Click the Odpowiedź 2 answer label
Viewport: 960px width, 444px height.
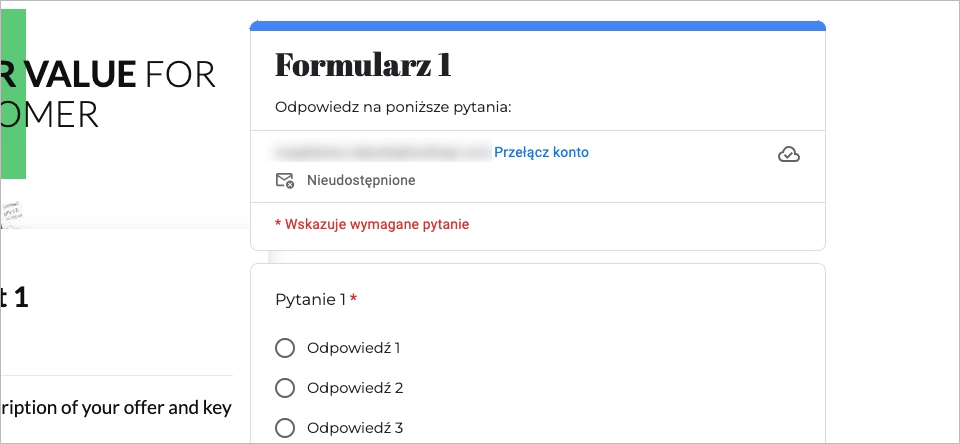[354, 388]
